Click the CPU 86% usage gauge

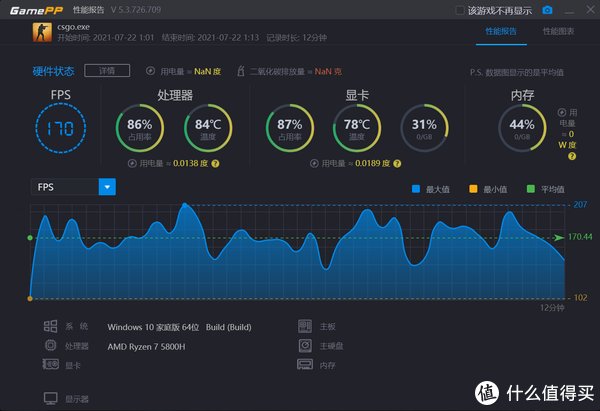pyautogui.click(x=140, y=128)
